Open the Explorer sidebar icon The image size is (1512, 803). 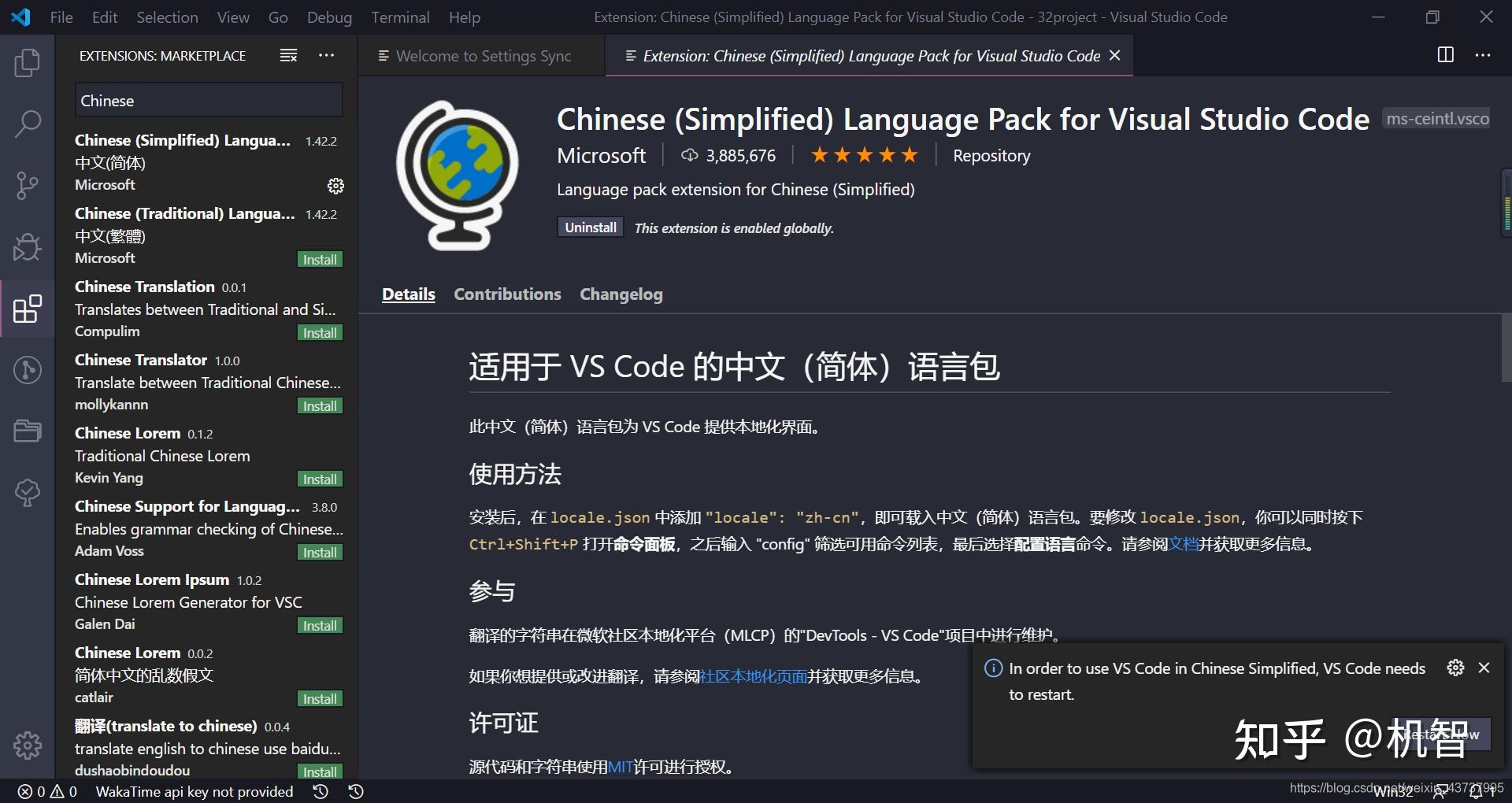point(28,63)
